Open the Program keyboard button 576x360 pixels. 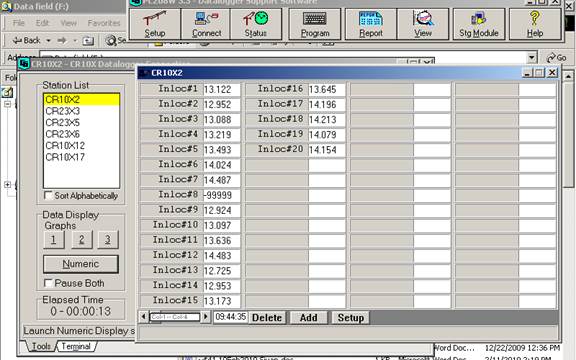[315, 24]
